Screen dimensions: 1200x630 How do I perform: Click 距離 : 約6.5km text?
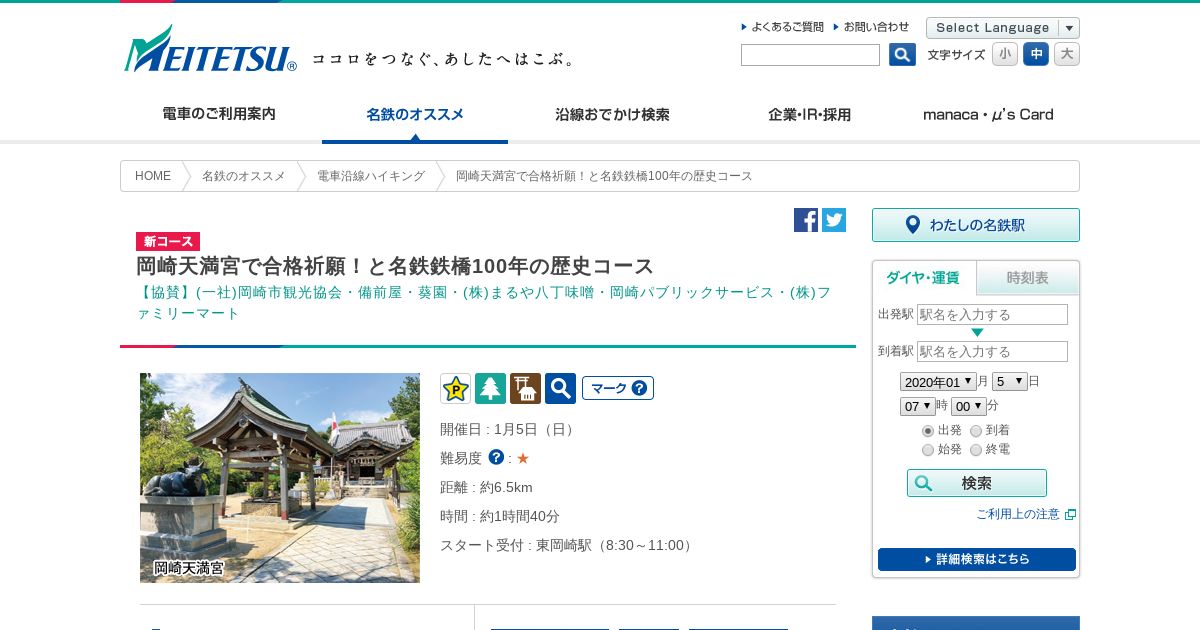(x=486, y=487)
